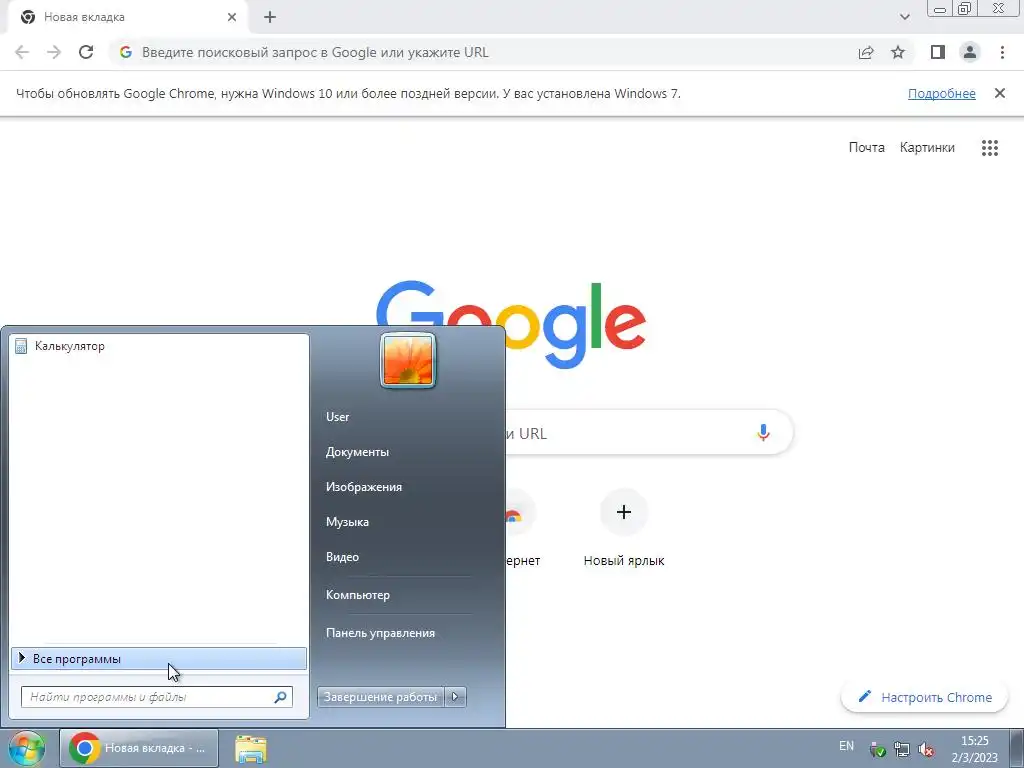Change the EN input language
The image size is (1024, 768).
[x=846, y=746]
